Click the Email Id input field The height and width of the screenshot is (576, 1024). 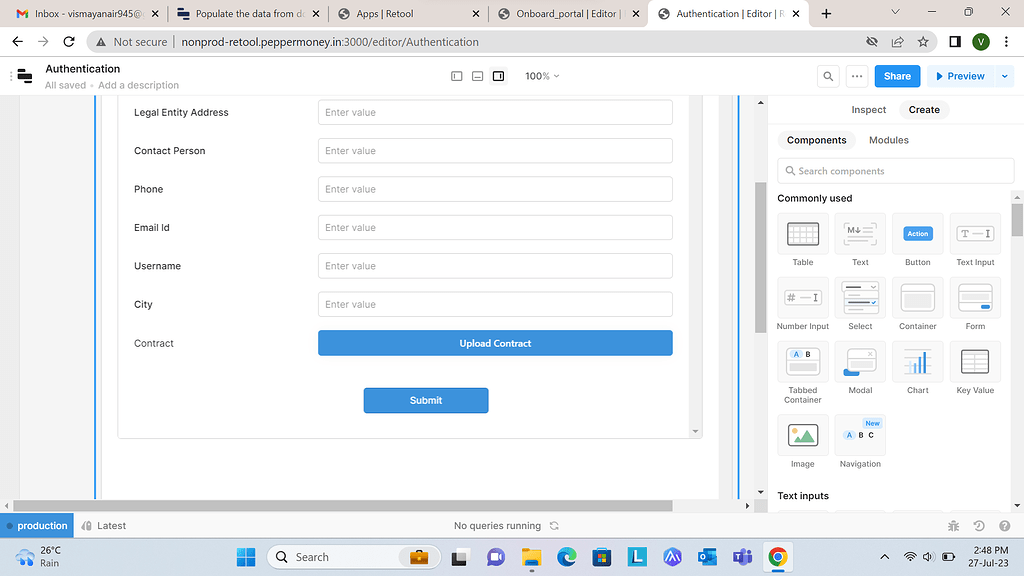pos(495,227)
